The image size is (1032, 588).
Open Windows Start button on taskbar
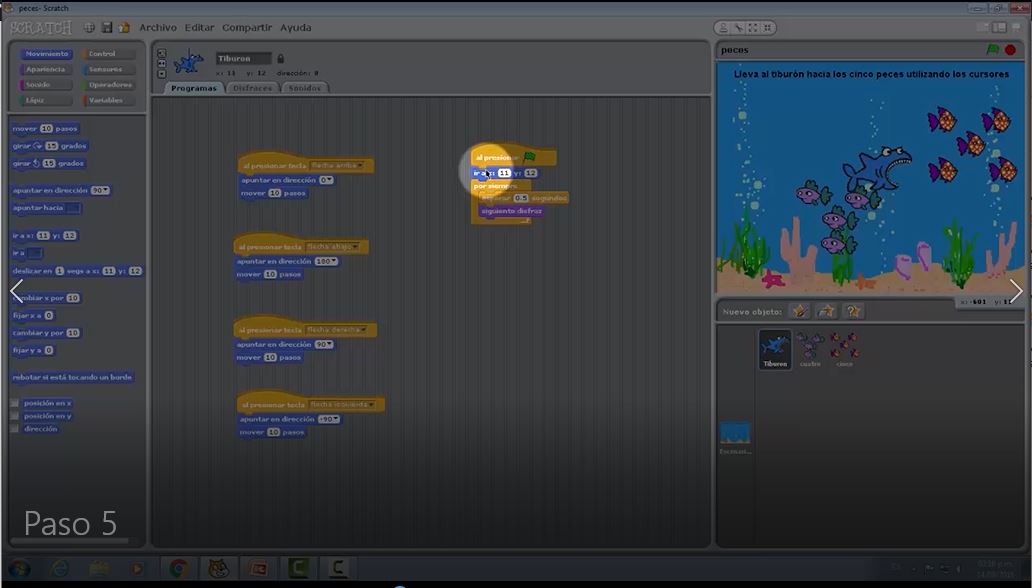point(19,568)
